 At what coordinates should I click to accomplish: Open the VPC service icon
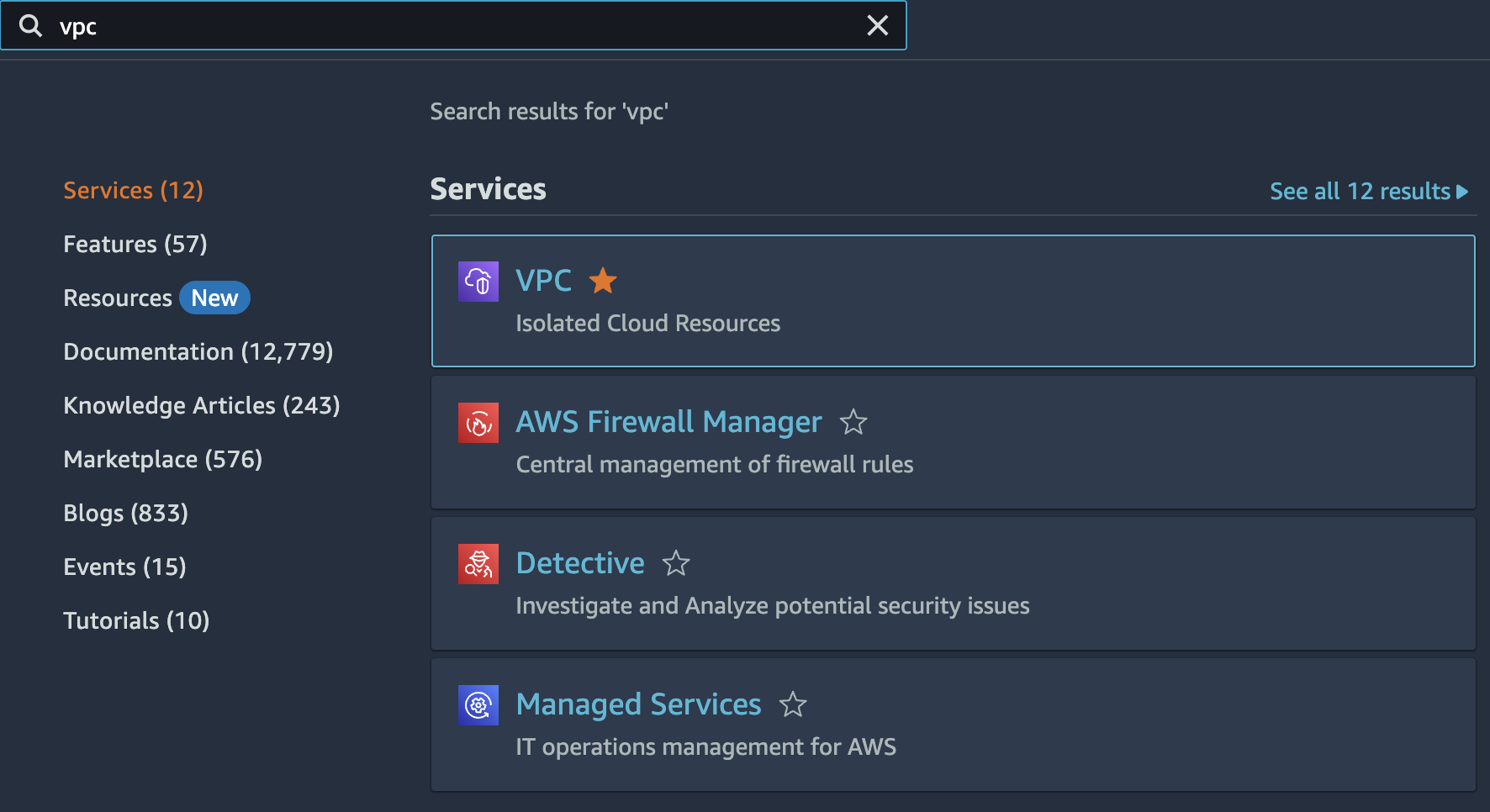(478, 282)
